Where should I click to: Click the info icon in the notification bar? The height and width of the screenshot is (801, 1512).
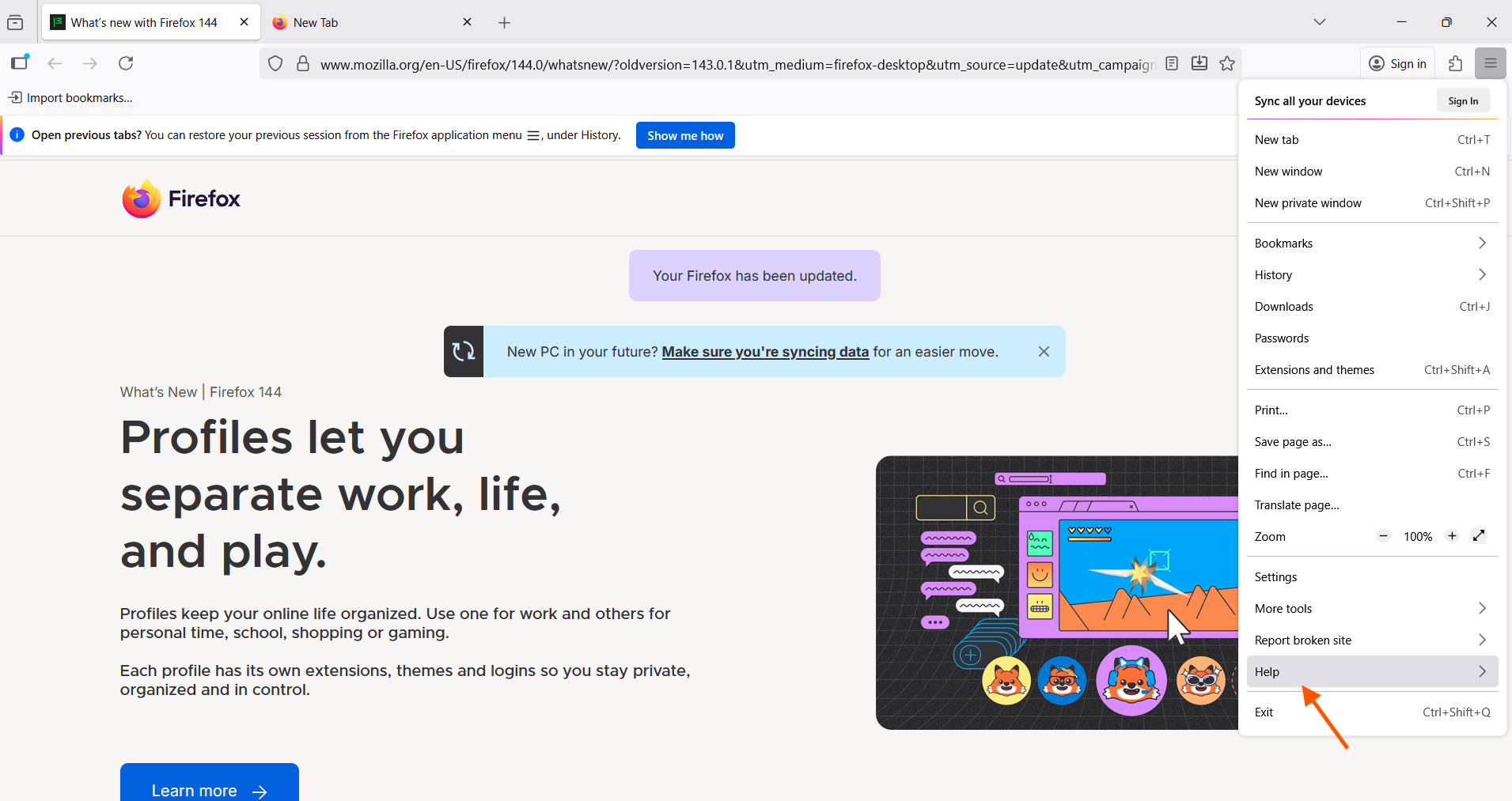(17, 135)
